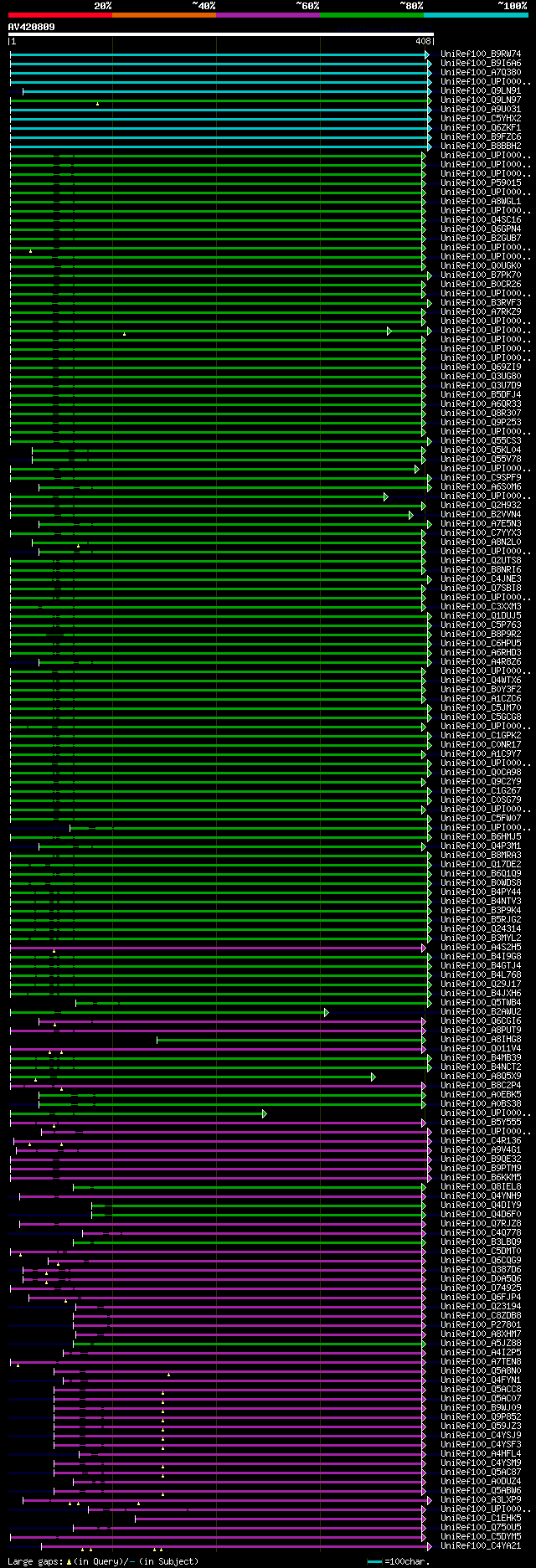
Task: Select hit label UniRef100_B5DFJ4
Action: [x=481, y=395]
